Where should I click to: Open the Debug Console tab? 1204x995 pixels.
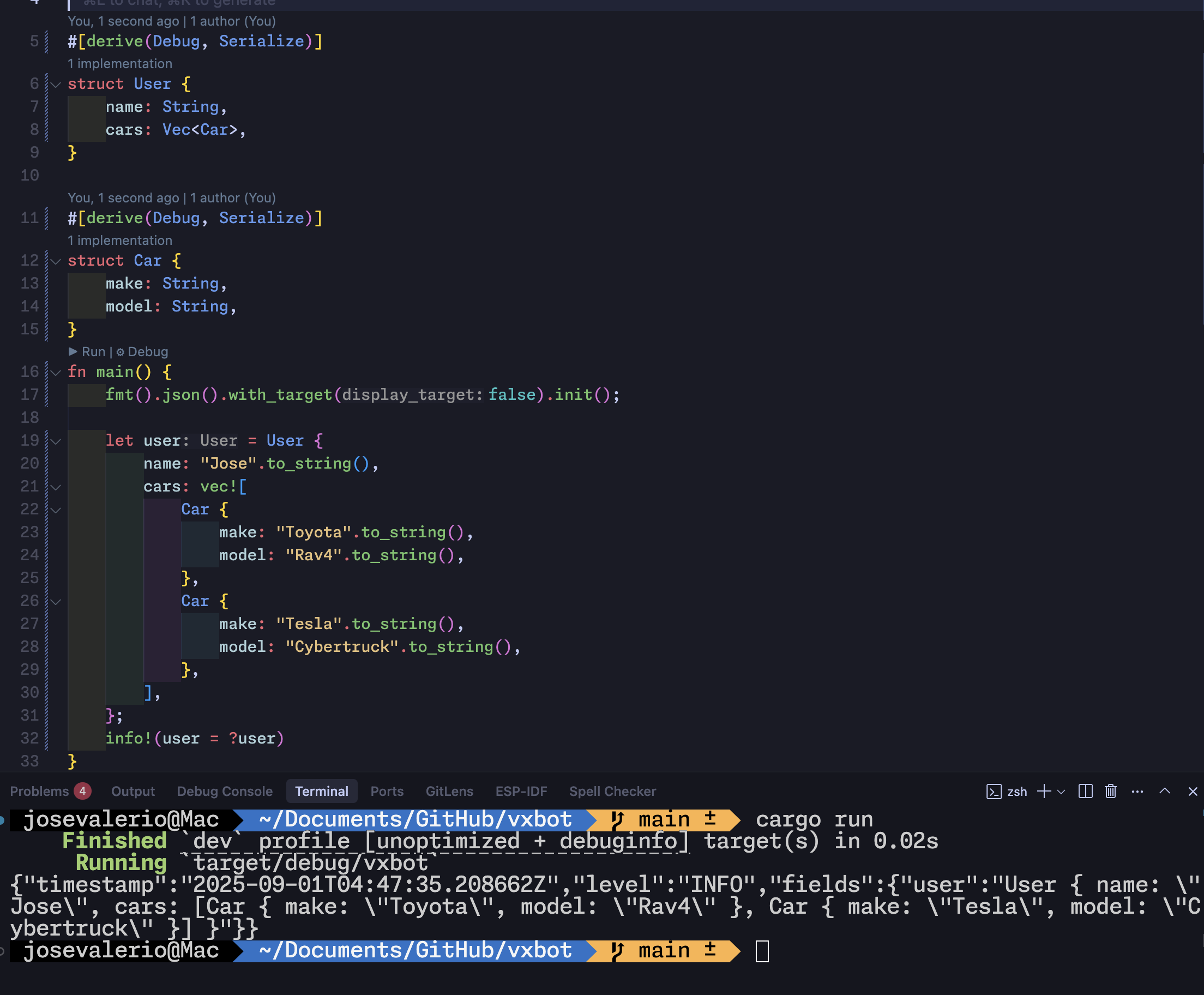[225, 792]
